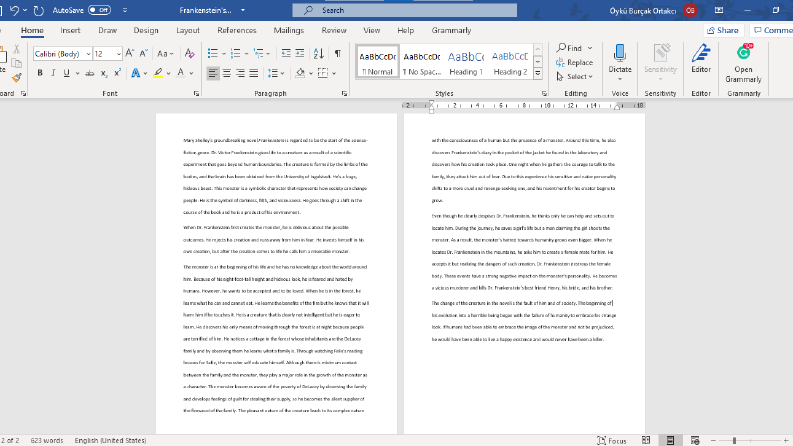Screen dimensions: 793x446
Task: Open Find options dropdown arrow
Action: click(589, 48)
